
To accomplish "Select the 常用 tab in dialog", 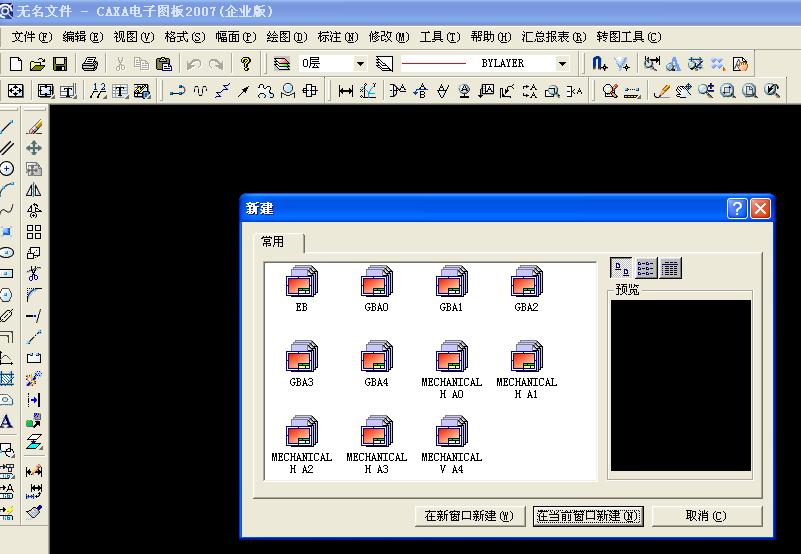I will [278, 242].
